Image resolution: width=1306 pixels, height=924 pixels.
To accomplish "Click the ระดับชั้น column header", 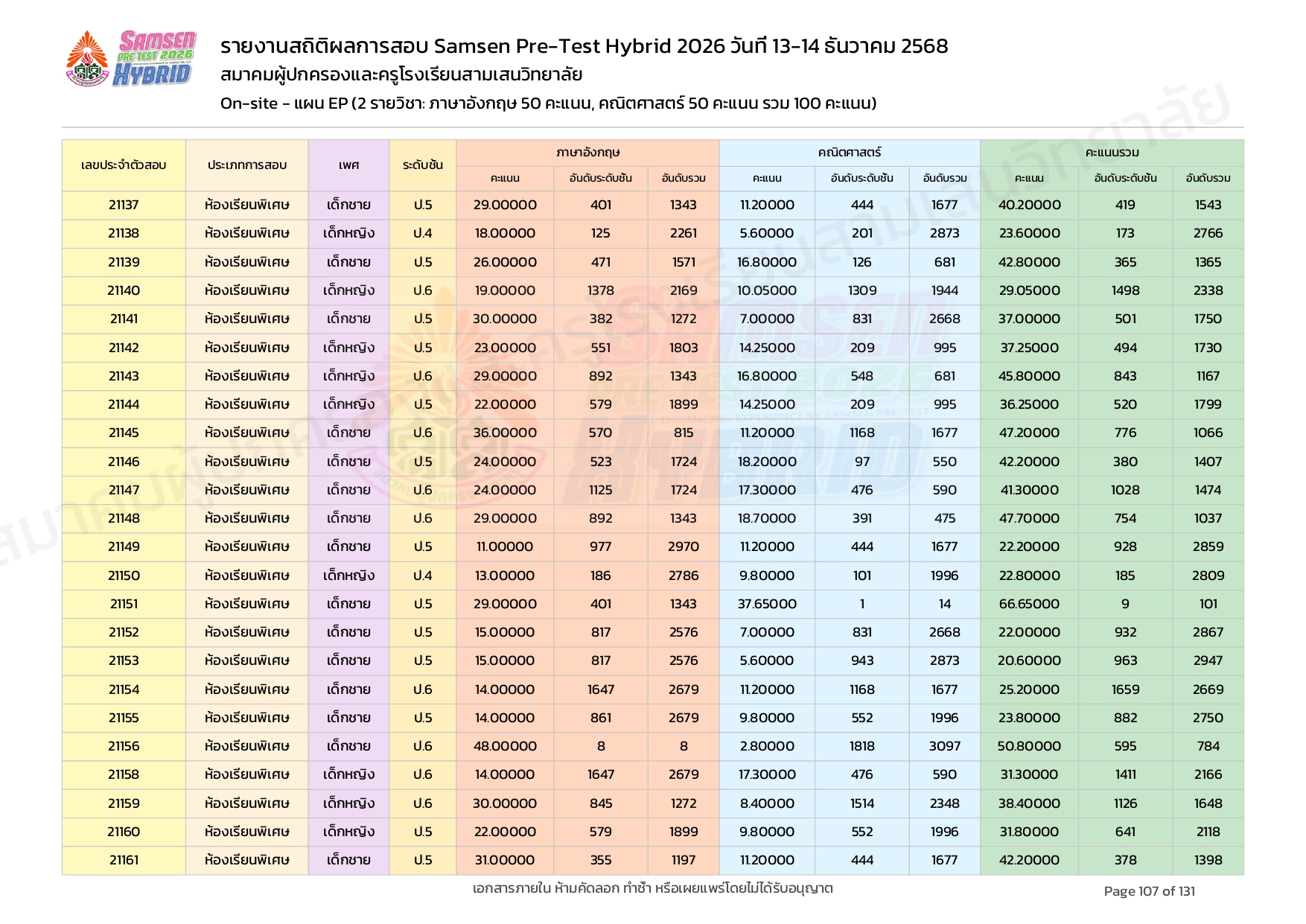I will [x=422, y=165].
